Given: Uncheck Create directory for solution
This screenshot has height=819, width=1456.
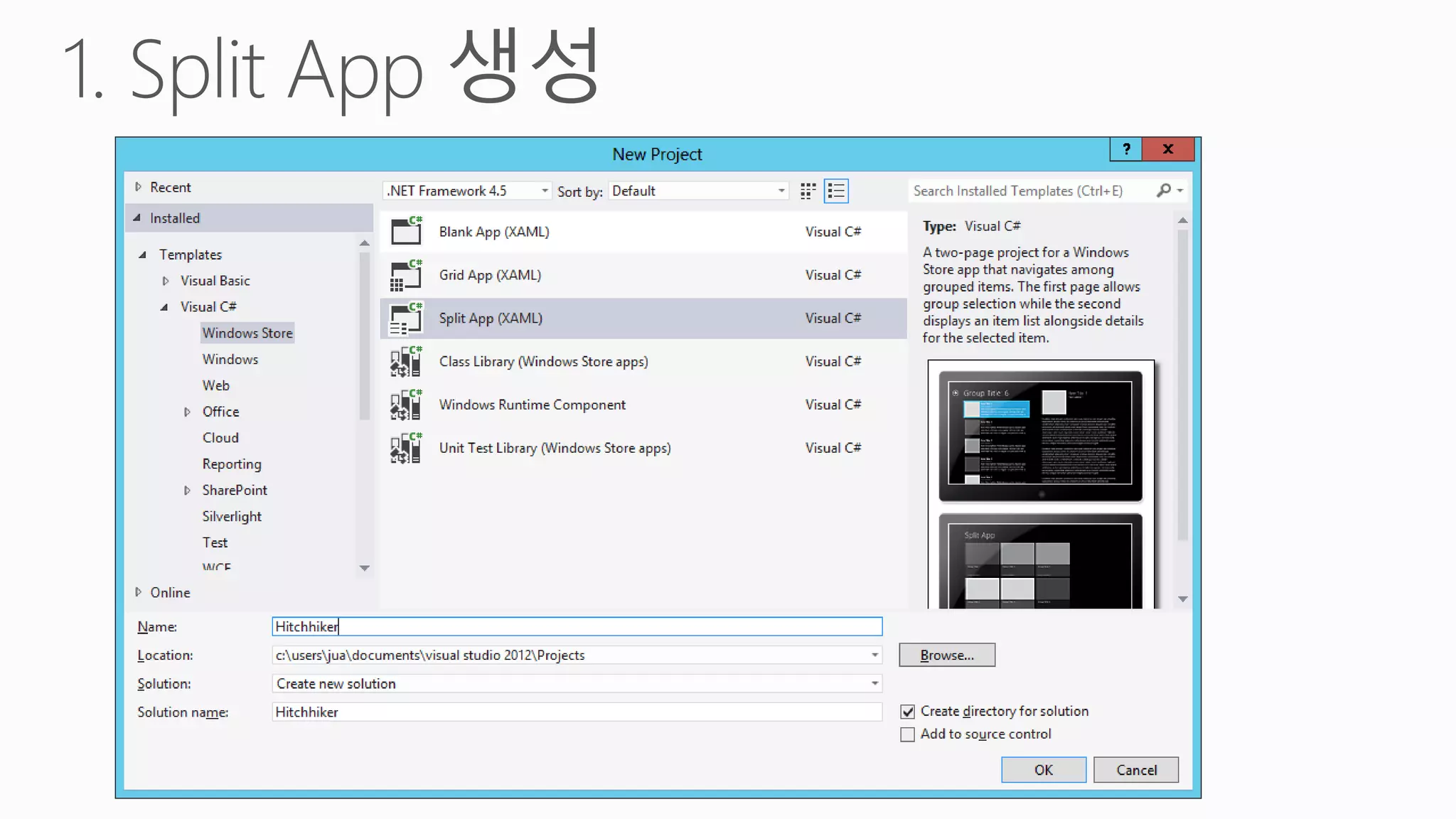Looking at the screenshot, I should (x=908, y=712).
